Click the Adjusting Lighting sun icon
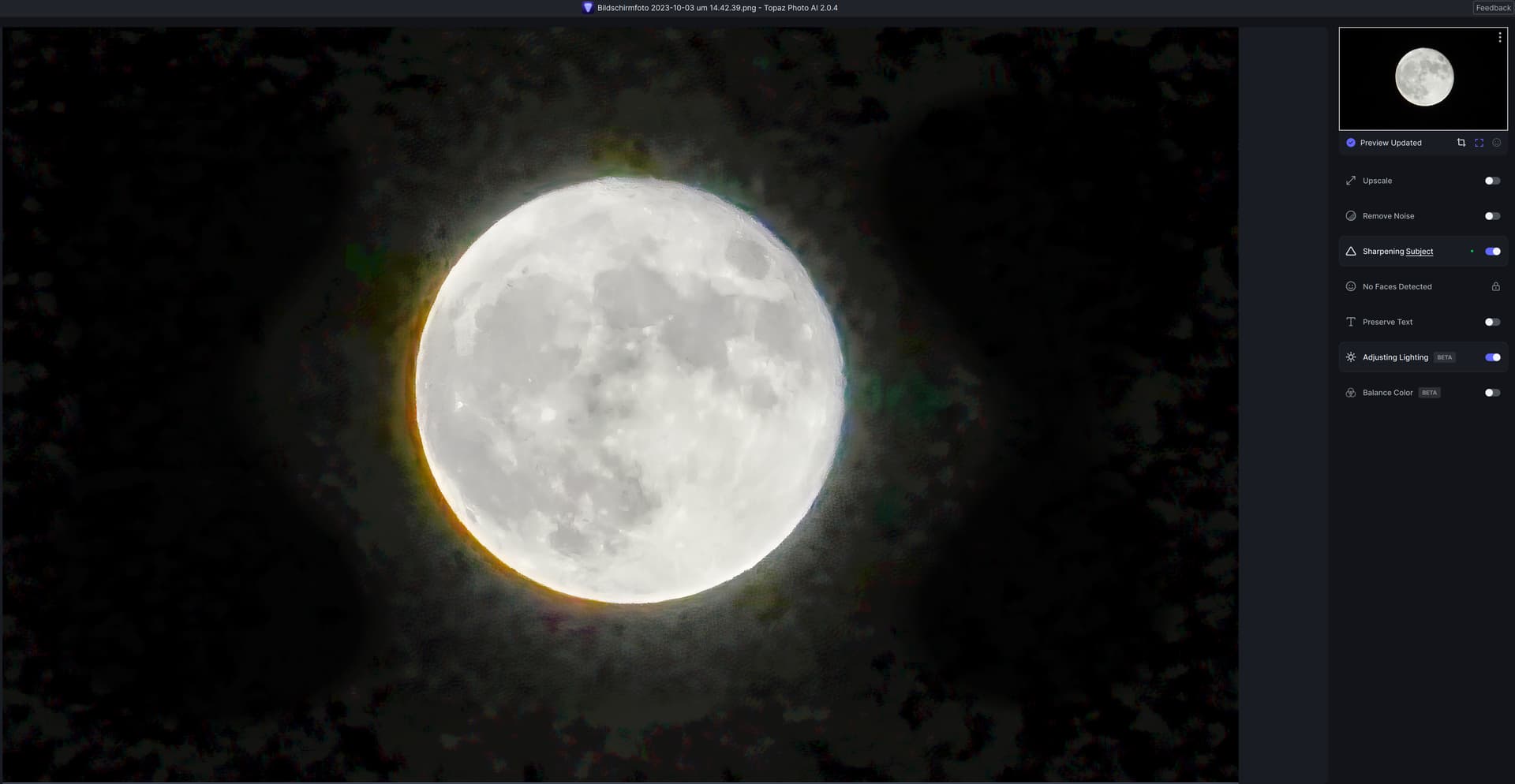The width and height of the screenshot is (1515, 784). (1350, 357)
